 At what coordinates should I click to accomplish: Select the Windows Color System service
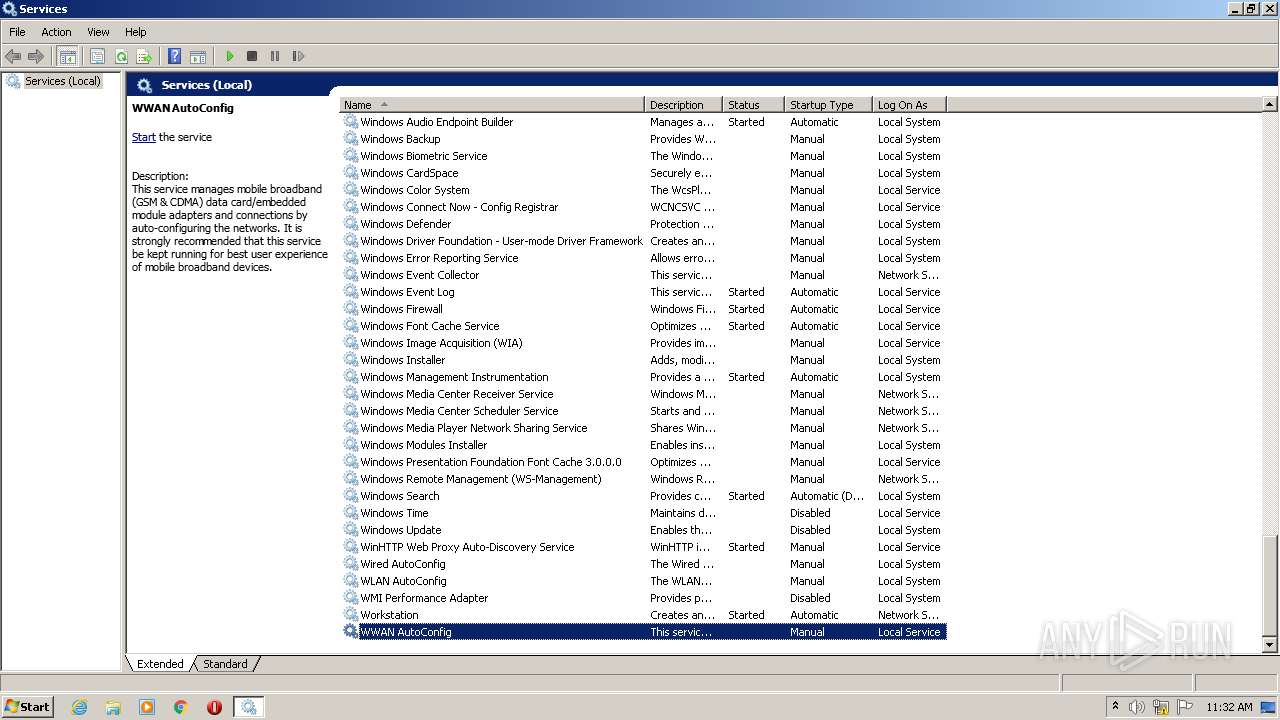tap(643, 190)
